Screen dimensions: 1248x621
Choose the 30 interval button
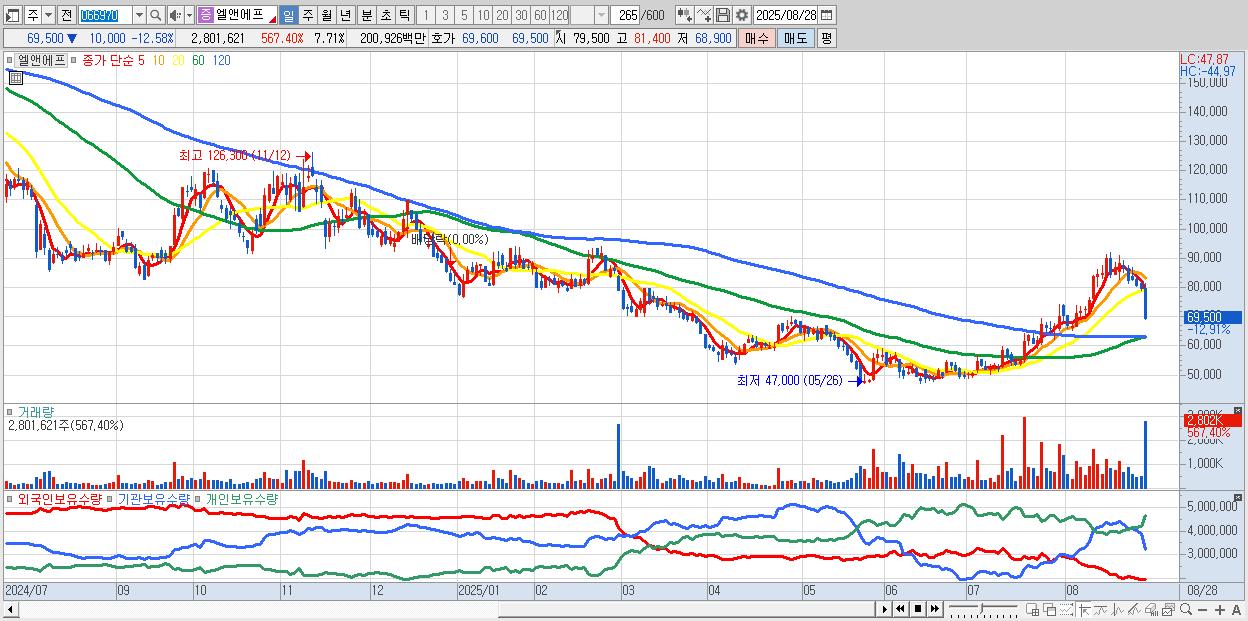pyautogui.click(x=521, y=15)
